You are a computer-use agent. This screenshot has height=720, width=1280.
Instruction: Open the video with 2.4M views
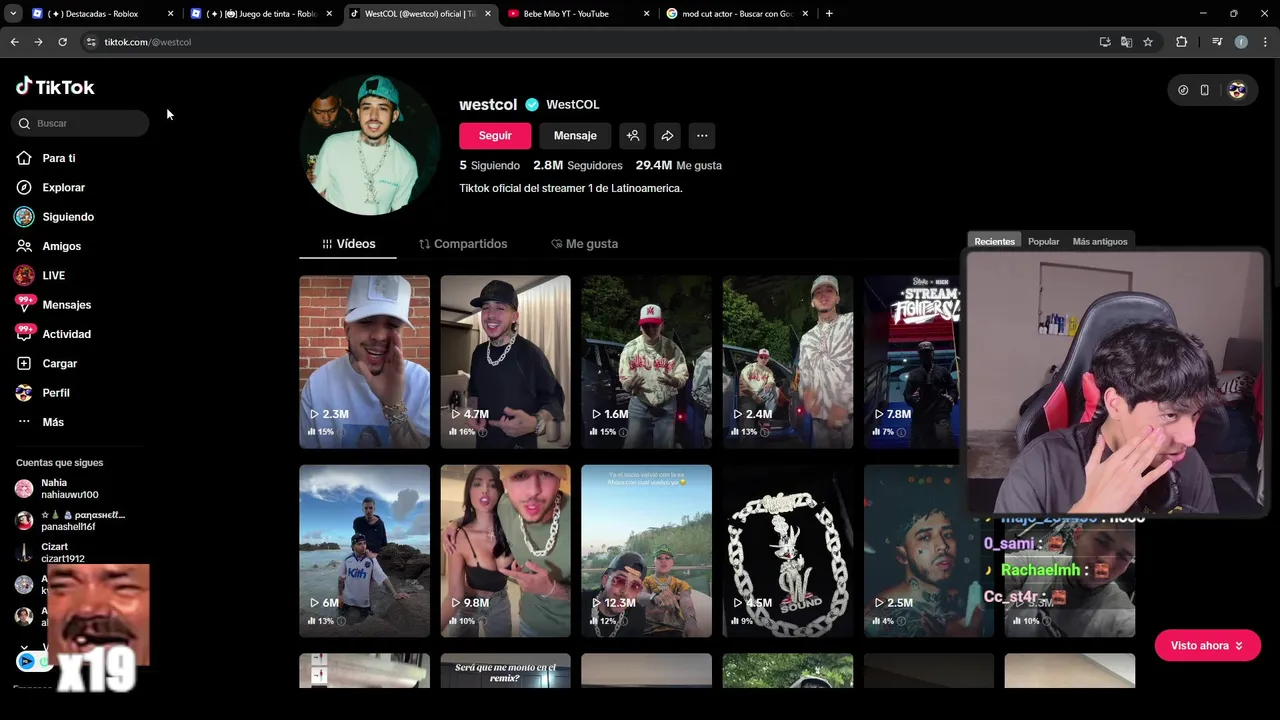click(x=787, y=362)
